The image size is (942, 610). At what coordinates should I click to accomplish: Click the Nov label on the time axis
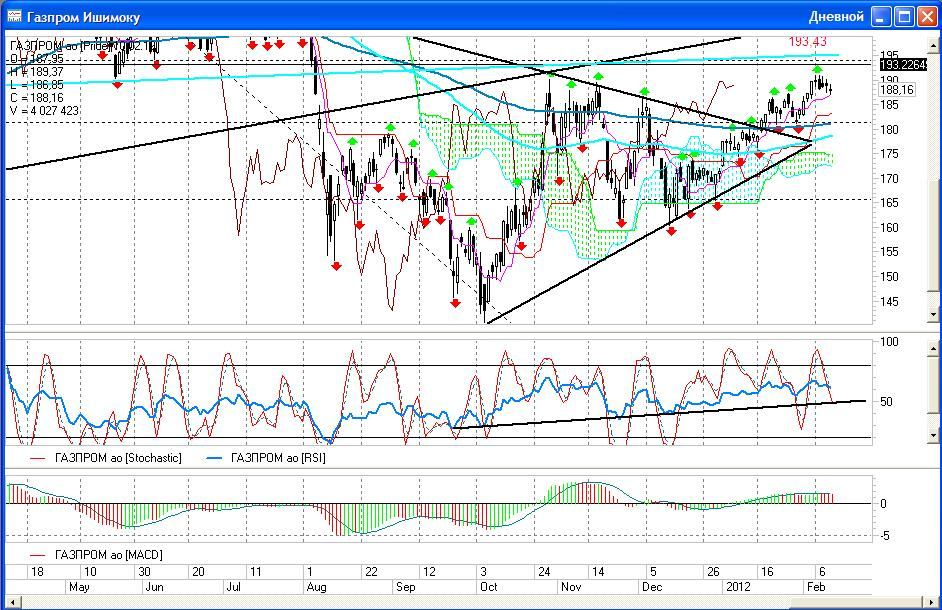(571, 587)
